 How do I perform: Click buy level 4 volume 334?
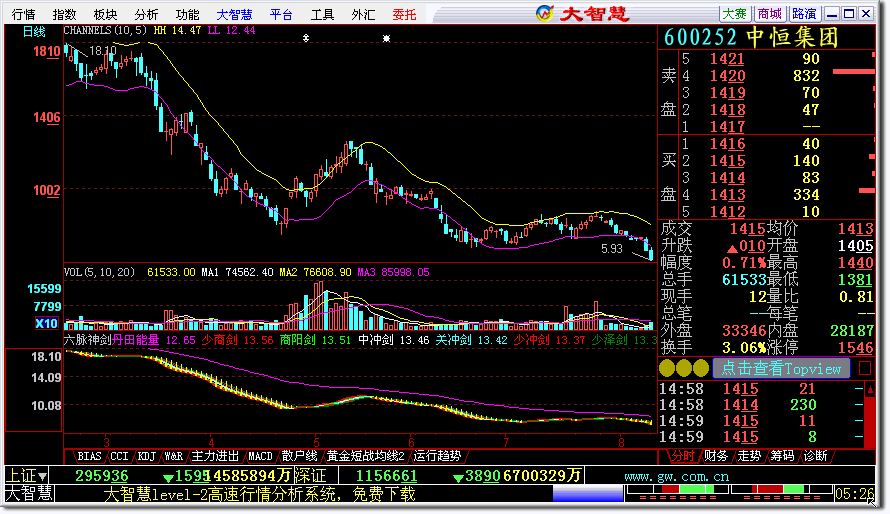tap(806, 195)
